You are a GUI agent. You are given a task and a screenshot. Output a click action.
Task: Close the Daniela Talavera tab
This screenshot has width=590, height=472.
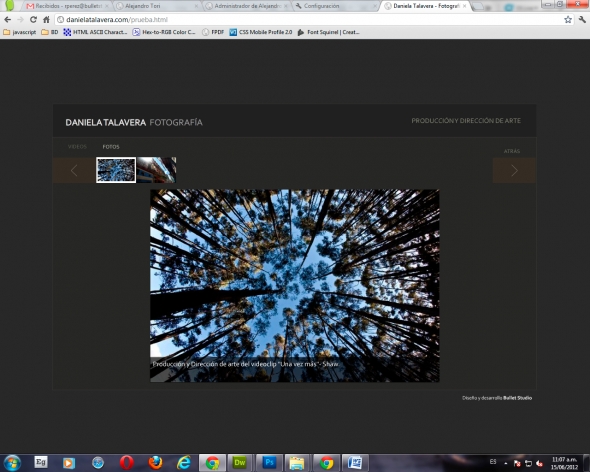465,6
